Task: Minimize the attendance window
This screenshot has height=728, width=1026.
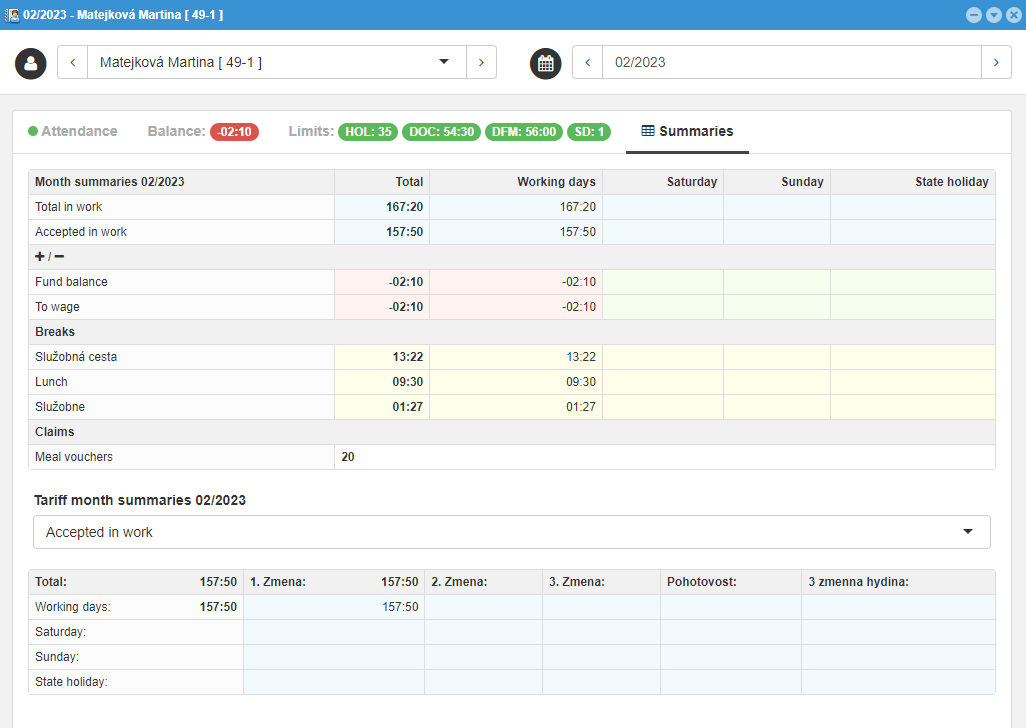Action: tap(973, 15)
